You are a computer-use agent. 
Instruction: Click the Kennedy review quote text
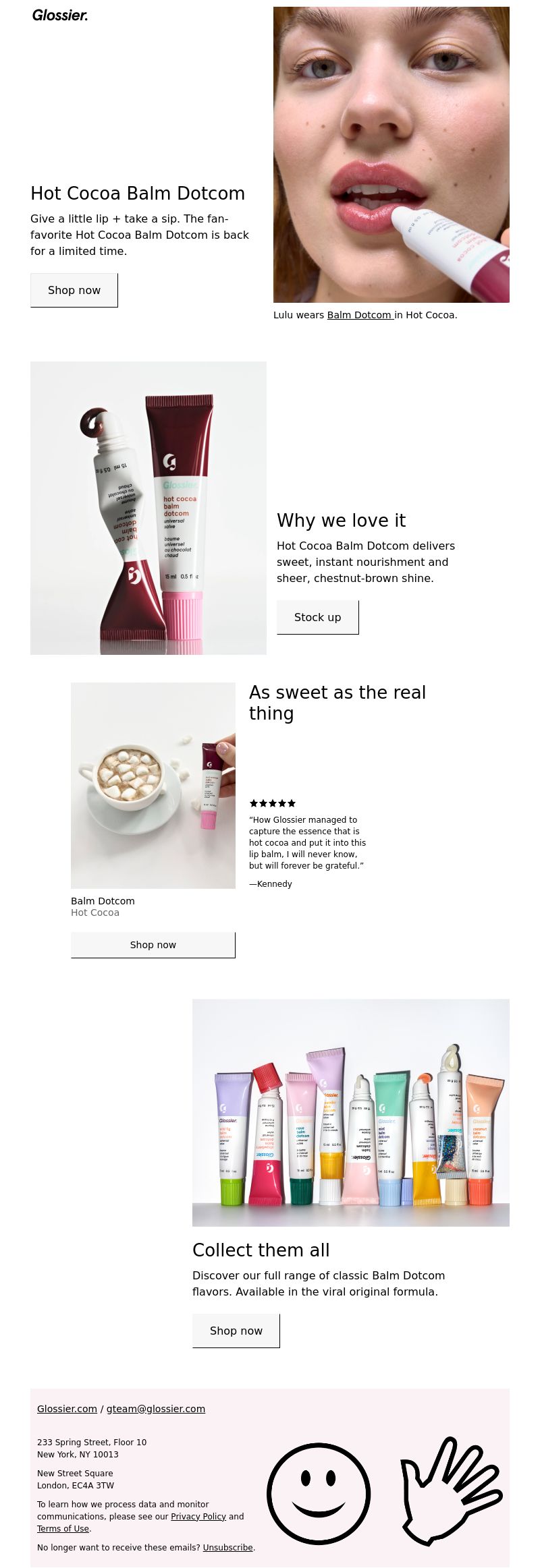308,843
